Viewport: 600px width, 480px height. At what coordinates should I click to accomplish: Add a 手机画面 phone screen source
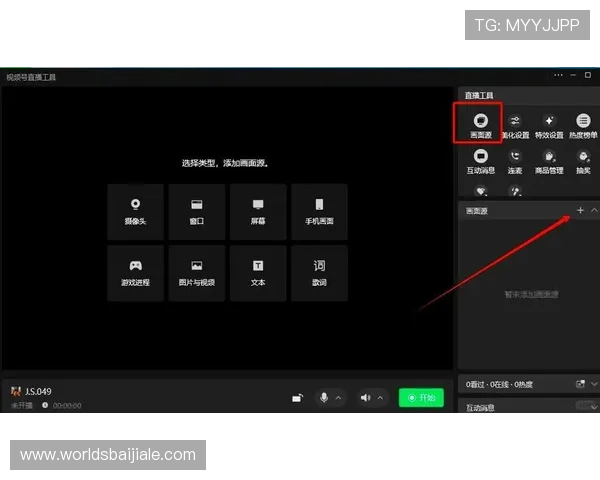pos(319,211)
